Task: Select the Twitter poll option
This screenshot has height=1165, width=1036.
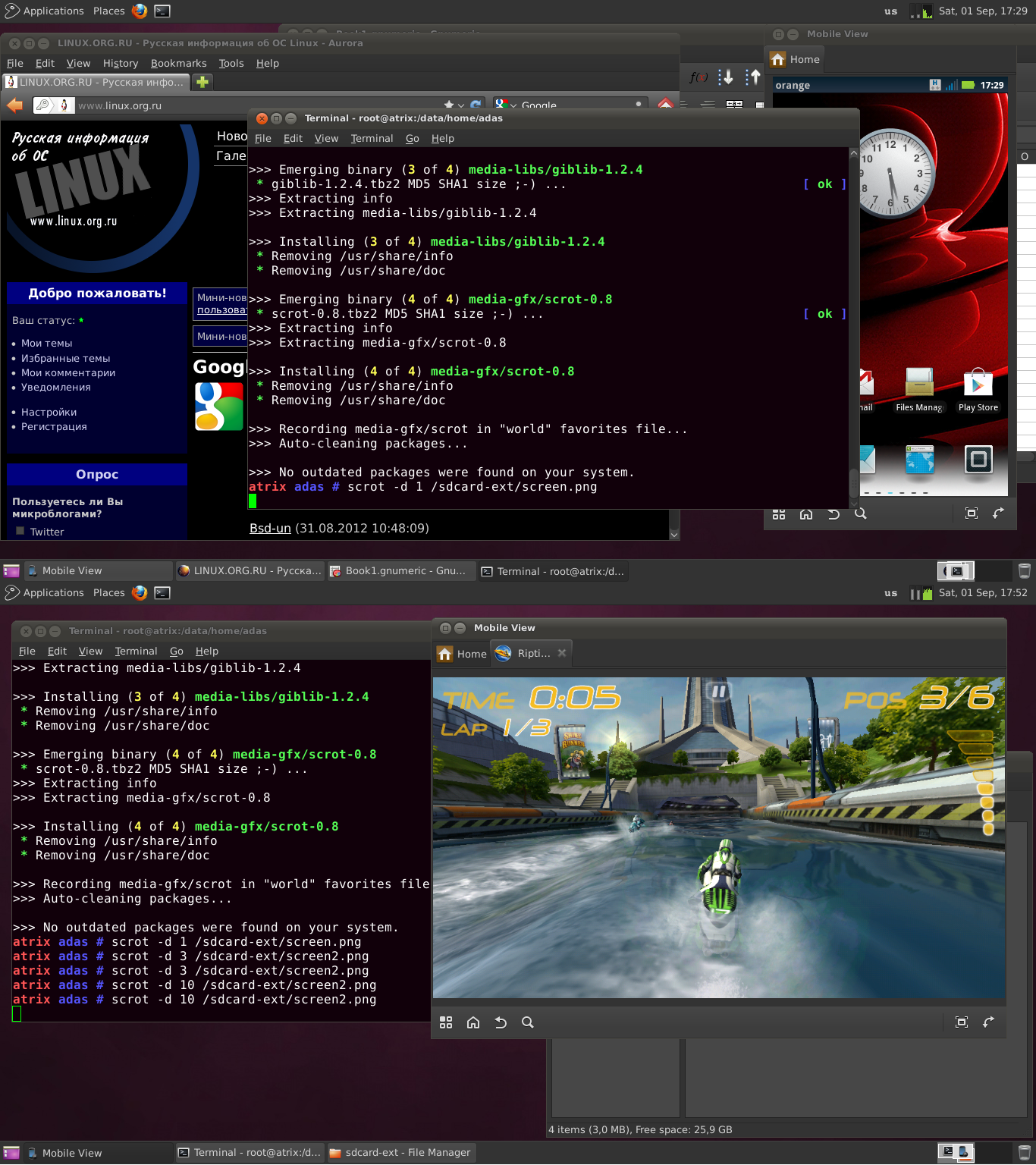Action: tap(20, 531)
